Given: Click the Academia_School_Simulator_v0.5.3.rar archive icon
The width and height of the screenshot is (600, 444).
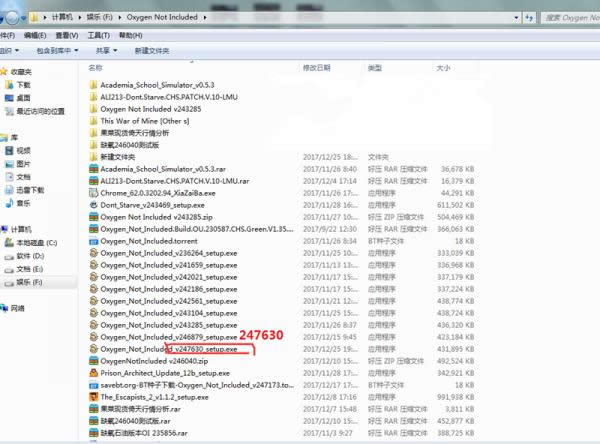Looking at the screenshot, I should coord(93,169).
